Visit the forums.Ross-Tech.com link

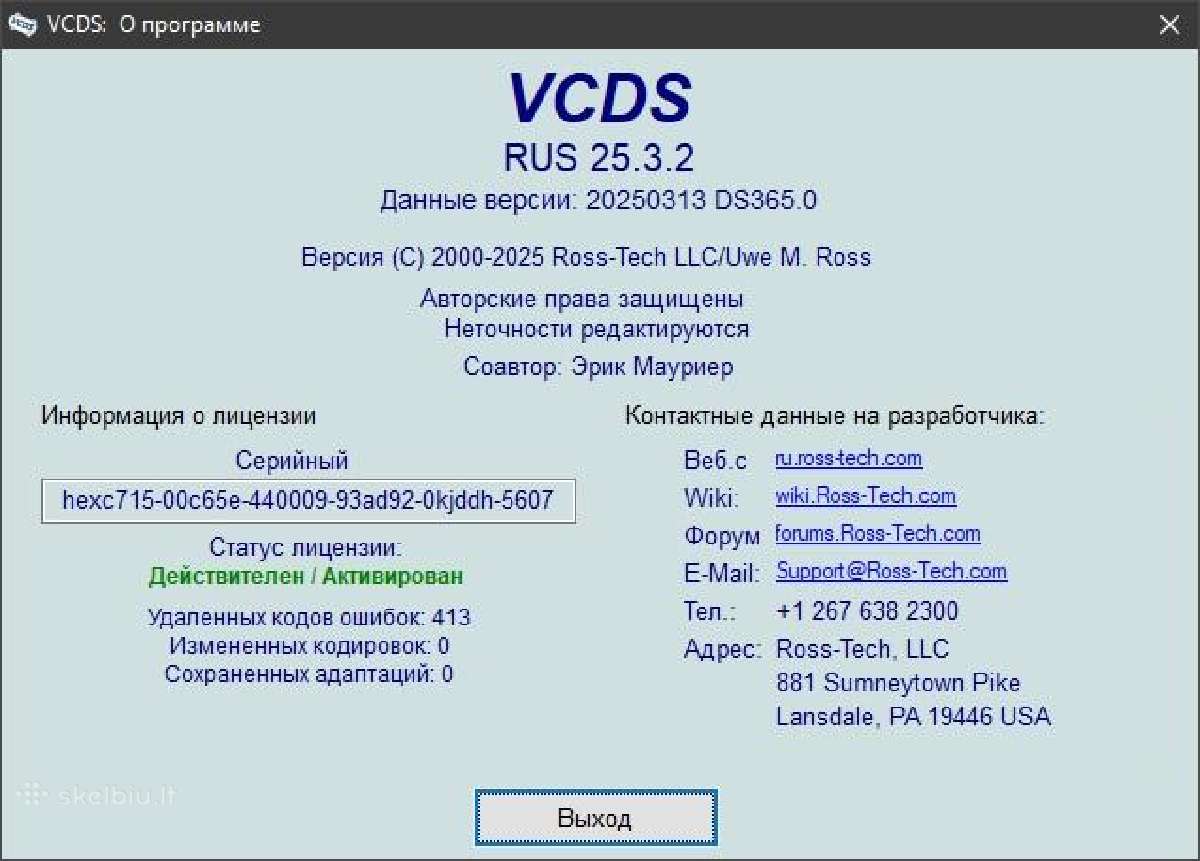(877, 533)
